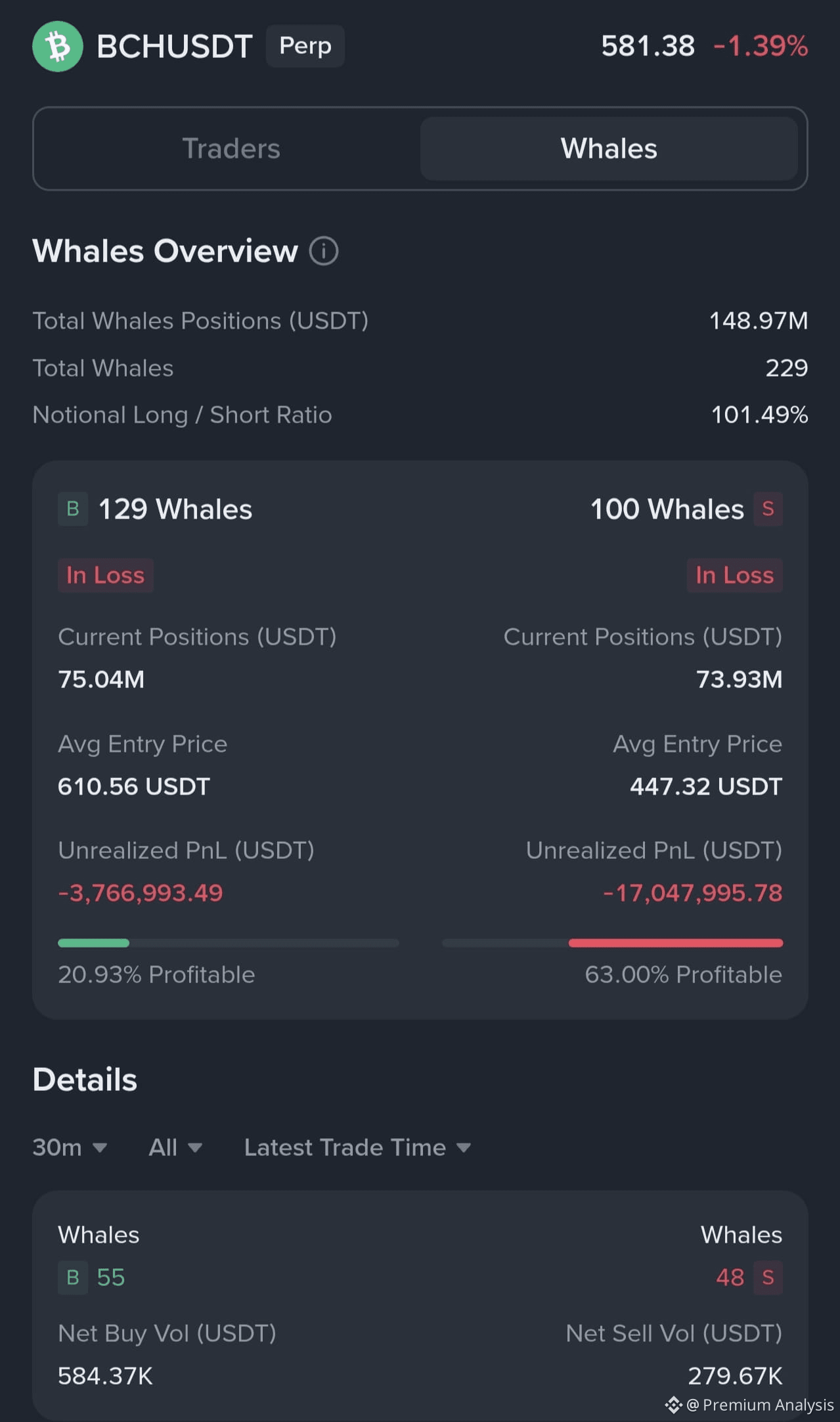Click the S badge next to 48

768,1277
